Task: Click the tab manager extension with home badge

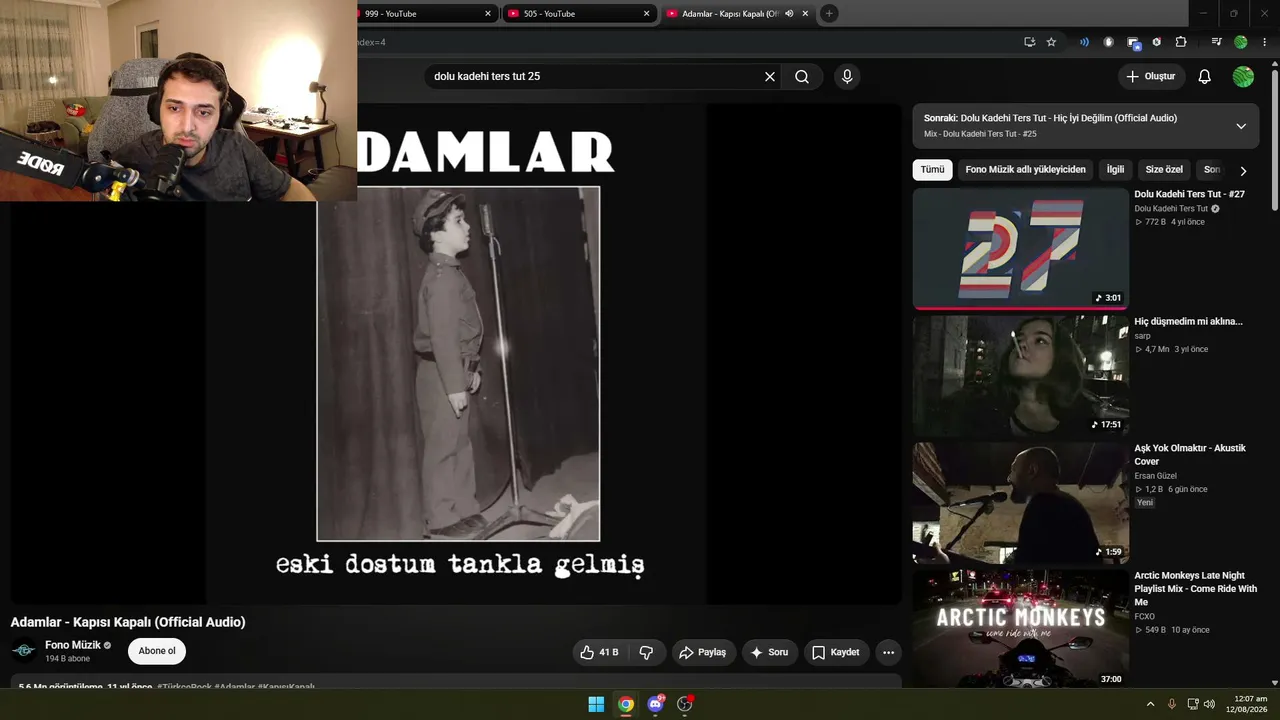Action: coord(1133,42)
